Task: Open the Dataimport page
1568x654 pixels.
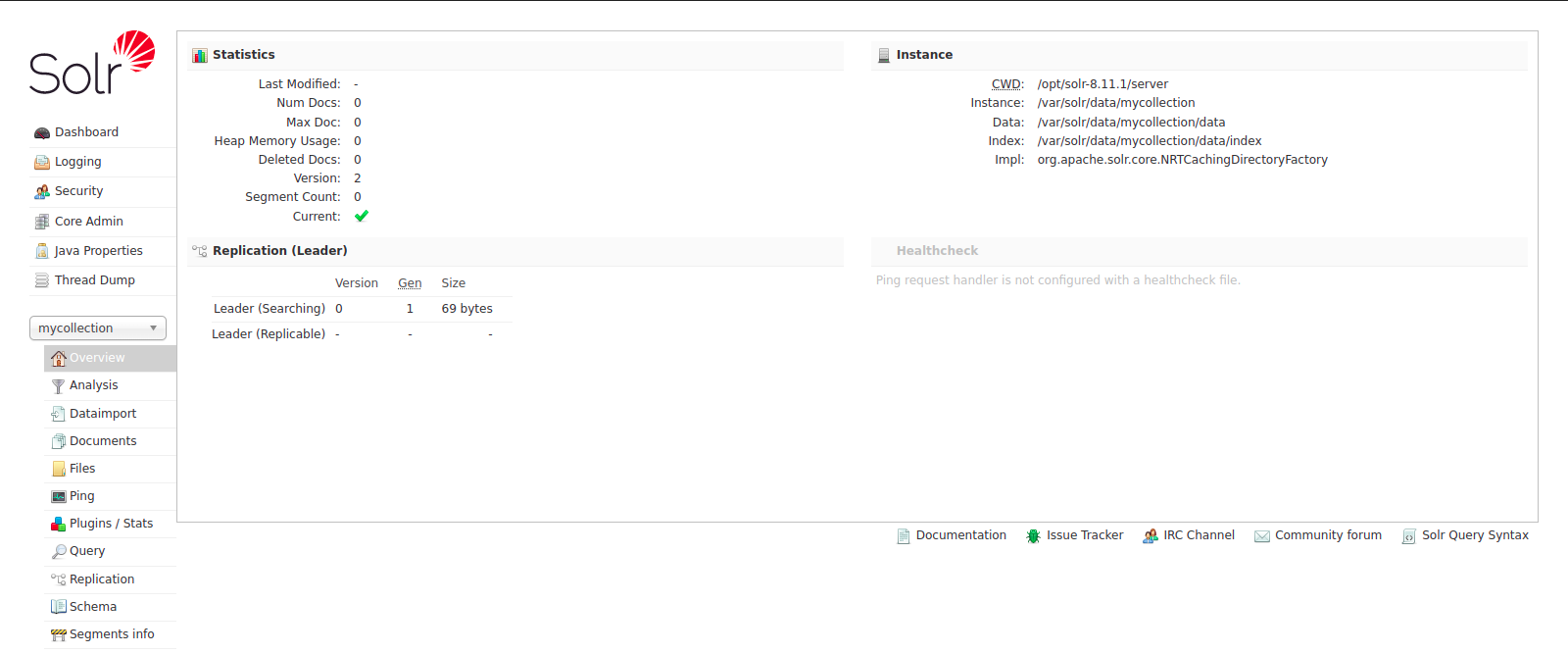Action: tap(103, 414)
